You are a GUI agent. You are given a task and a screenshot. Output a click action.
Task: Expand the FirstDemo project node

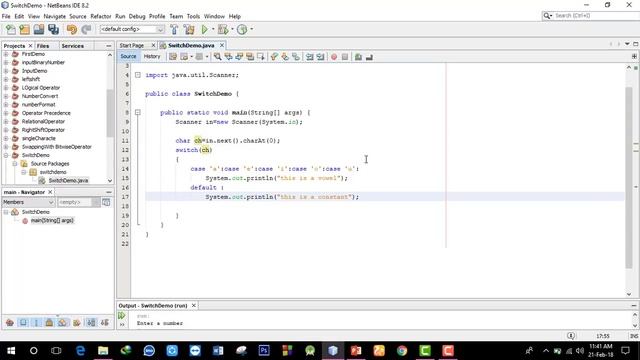coord(6,54)
